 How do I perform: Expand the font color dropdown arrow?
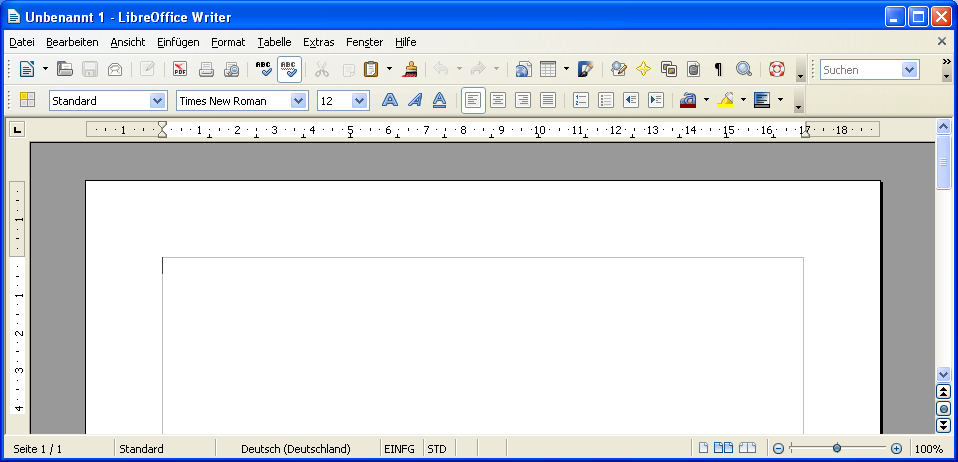(x=706, y=100)
